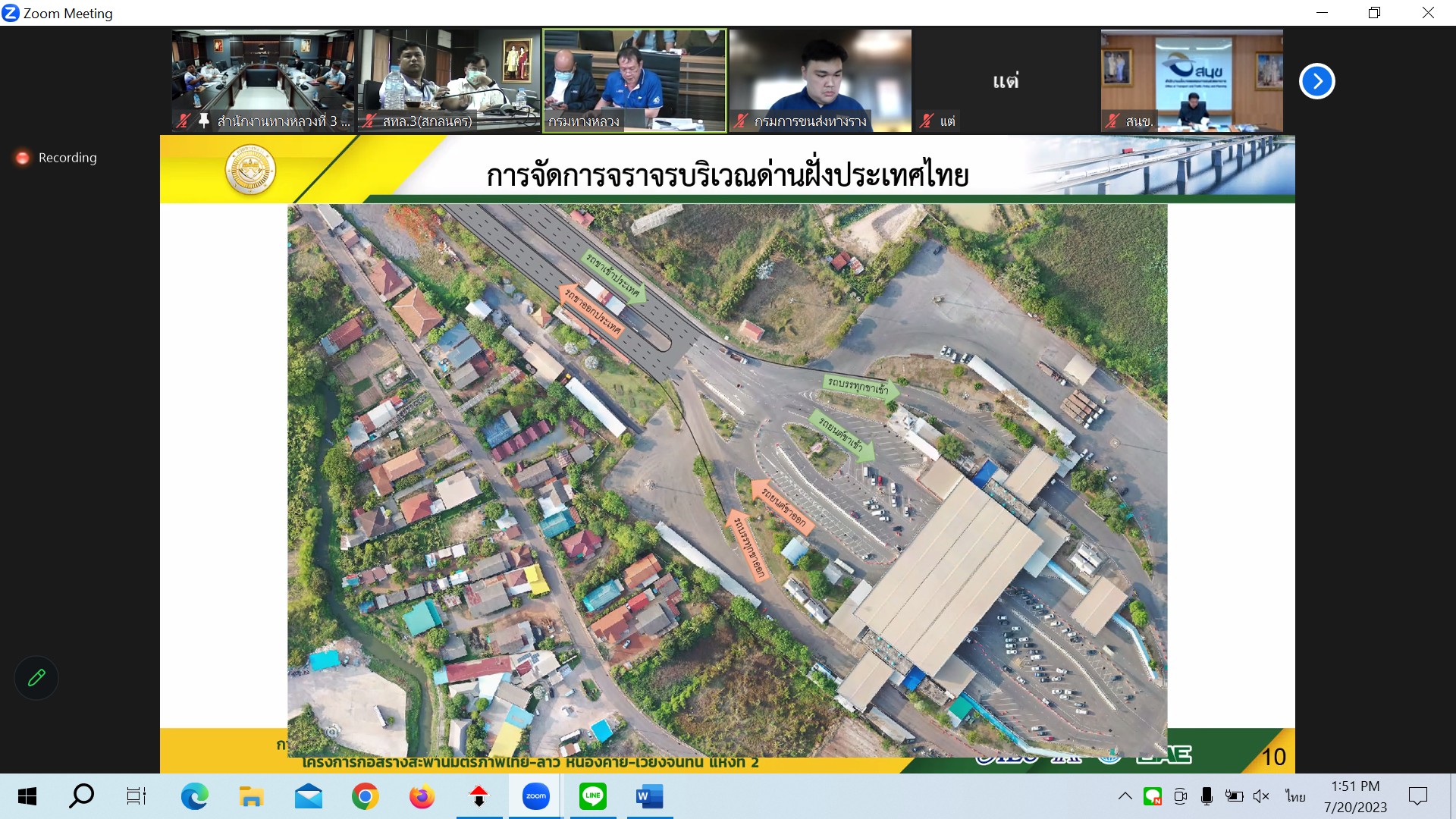Click the red Recording indicator
1456x819 pixels.
[23, 158]
